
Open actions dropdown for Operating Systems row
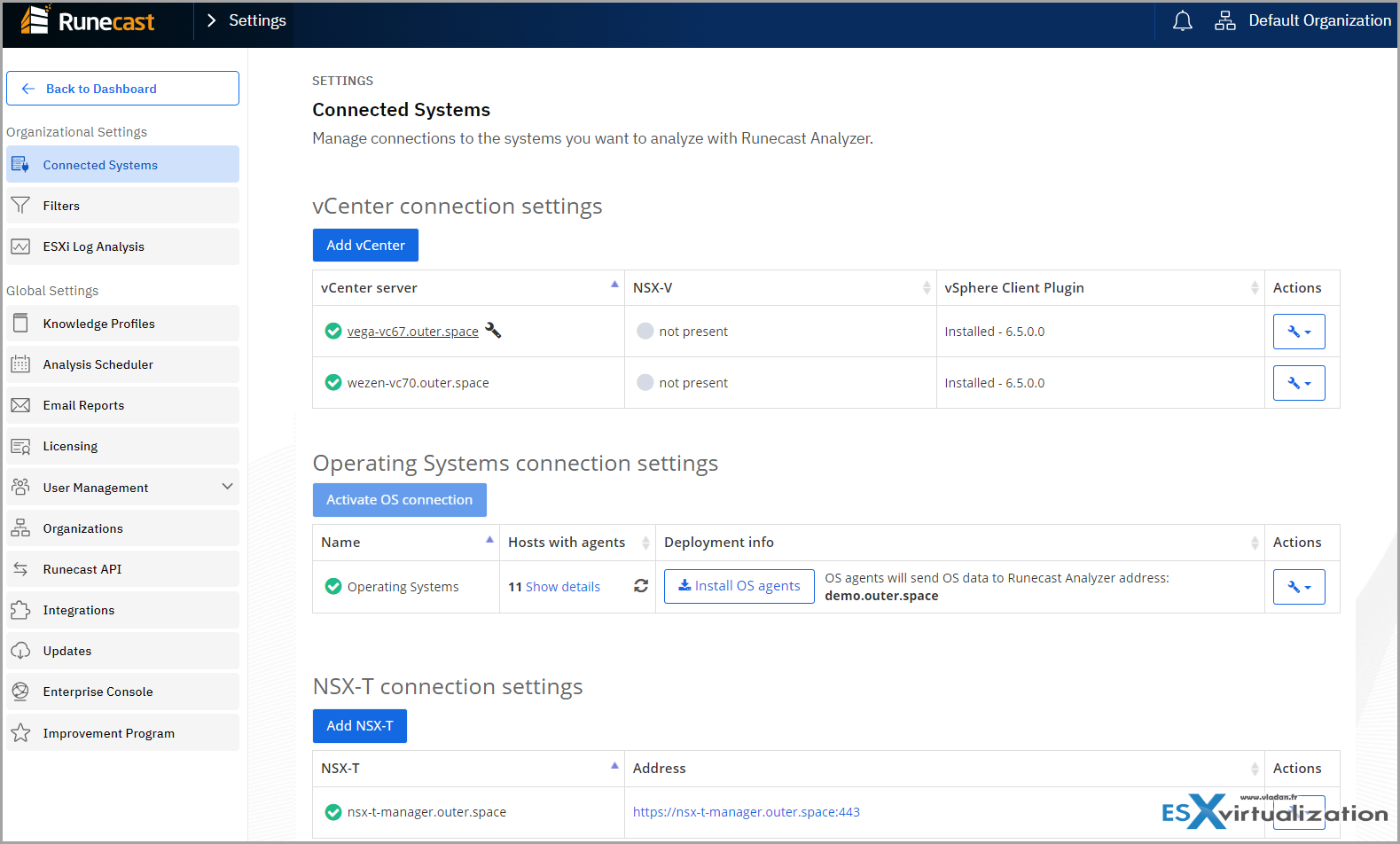point(1299,587)
